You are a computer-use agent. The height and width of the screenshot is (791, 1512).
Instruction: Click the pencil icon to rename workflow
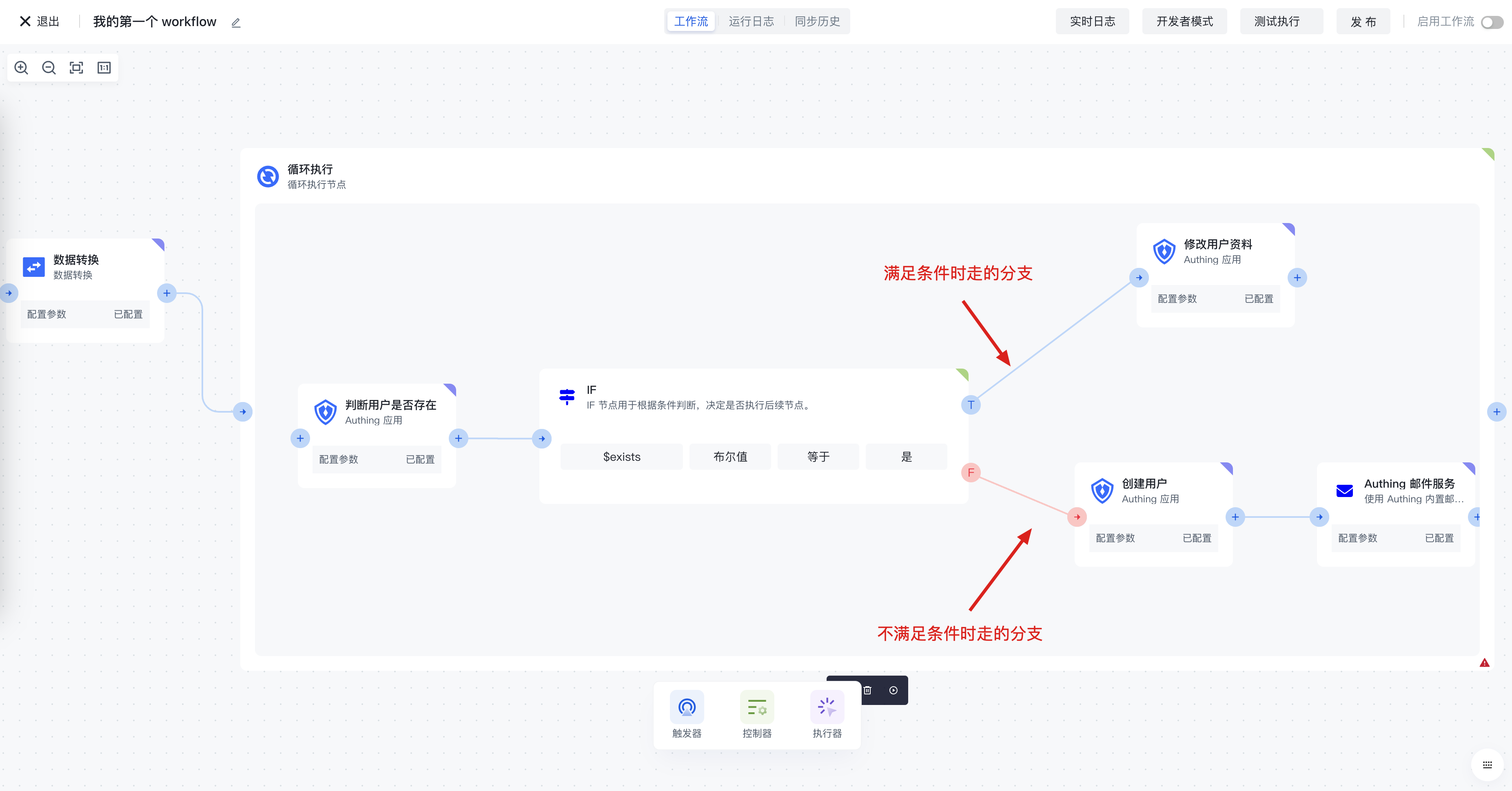point(236,23)
